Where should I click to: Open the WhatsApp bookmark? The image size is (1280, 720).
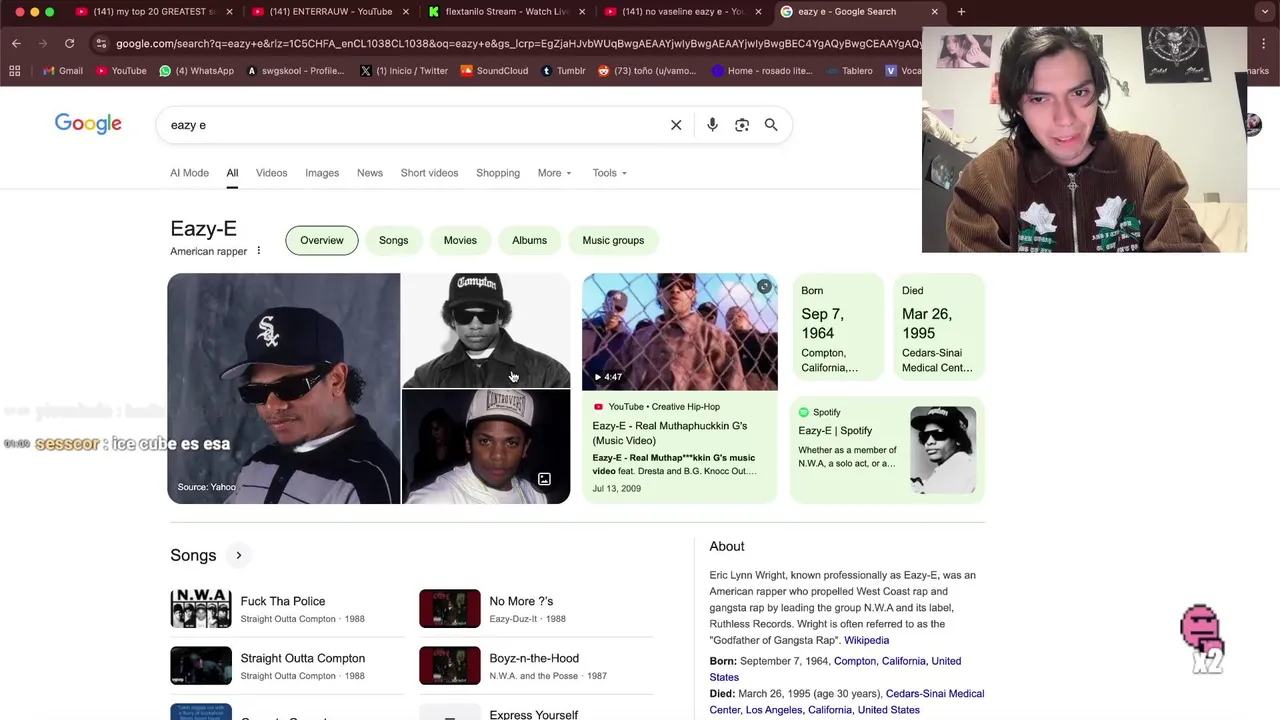[x=197, y=71]
